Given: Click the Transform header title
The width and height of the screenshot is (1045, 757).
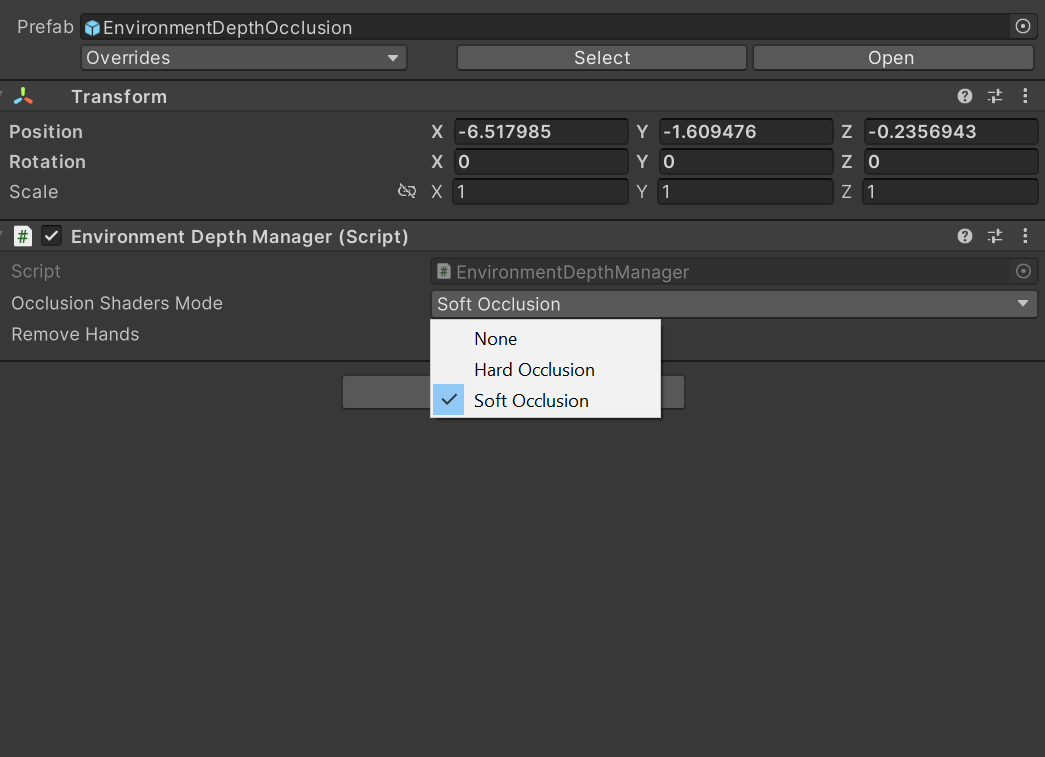Looking at the screenshot, I should pyautogui.click(x=119, y=97).
